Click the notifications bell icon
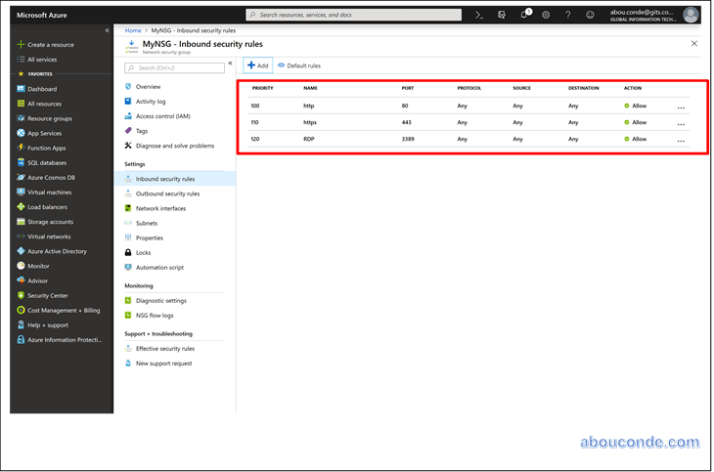The width and height of the screenshot is (714, 472). tap(524, 15)
